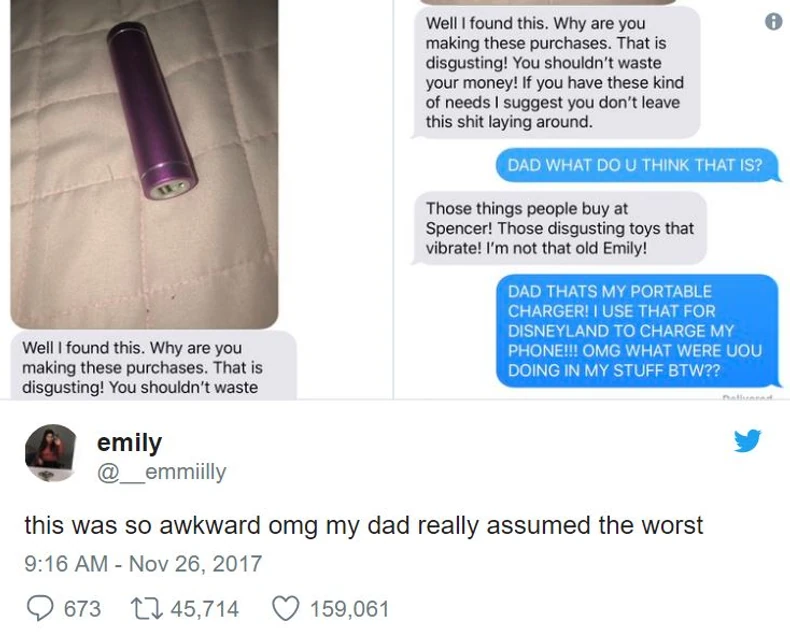Screen dimensions: 790x642
Task: Select the DAD WHAT DO U THINK bubble
Action: 638,165
